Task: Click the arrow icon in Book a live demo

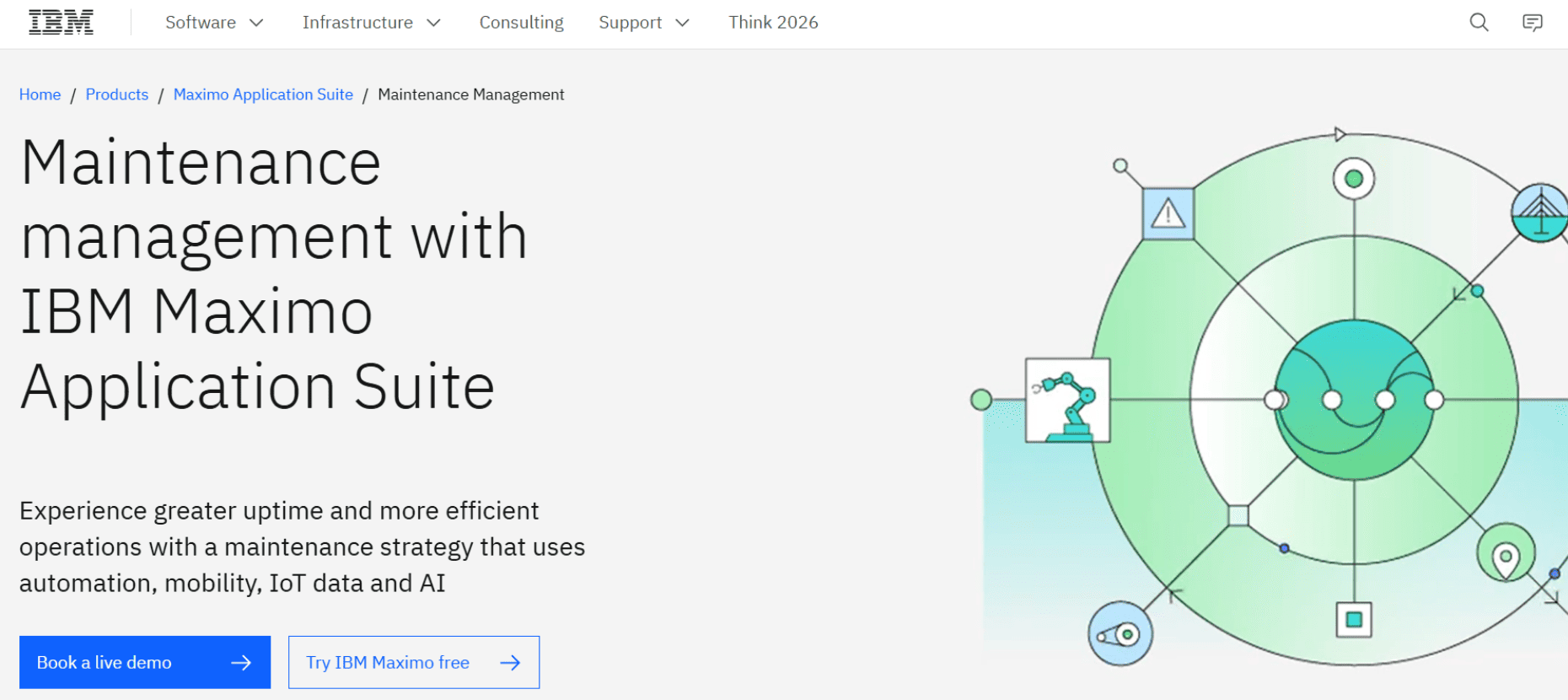Action: pos(241,663)
